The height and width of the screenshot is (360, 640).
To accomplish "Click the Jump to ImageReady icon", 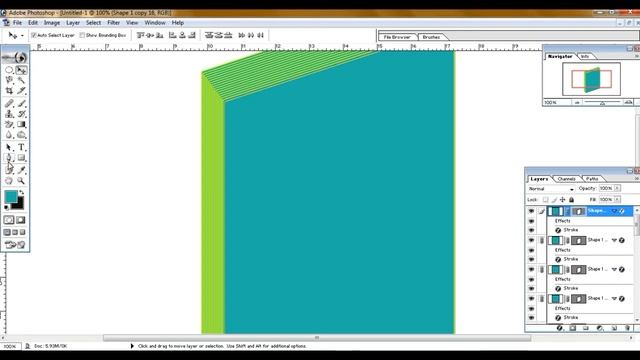I will coord(15,244).
